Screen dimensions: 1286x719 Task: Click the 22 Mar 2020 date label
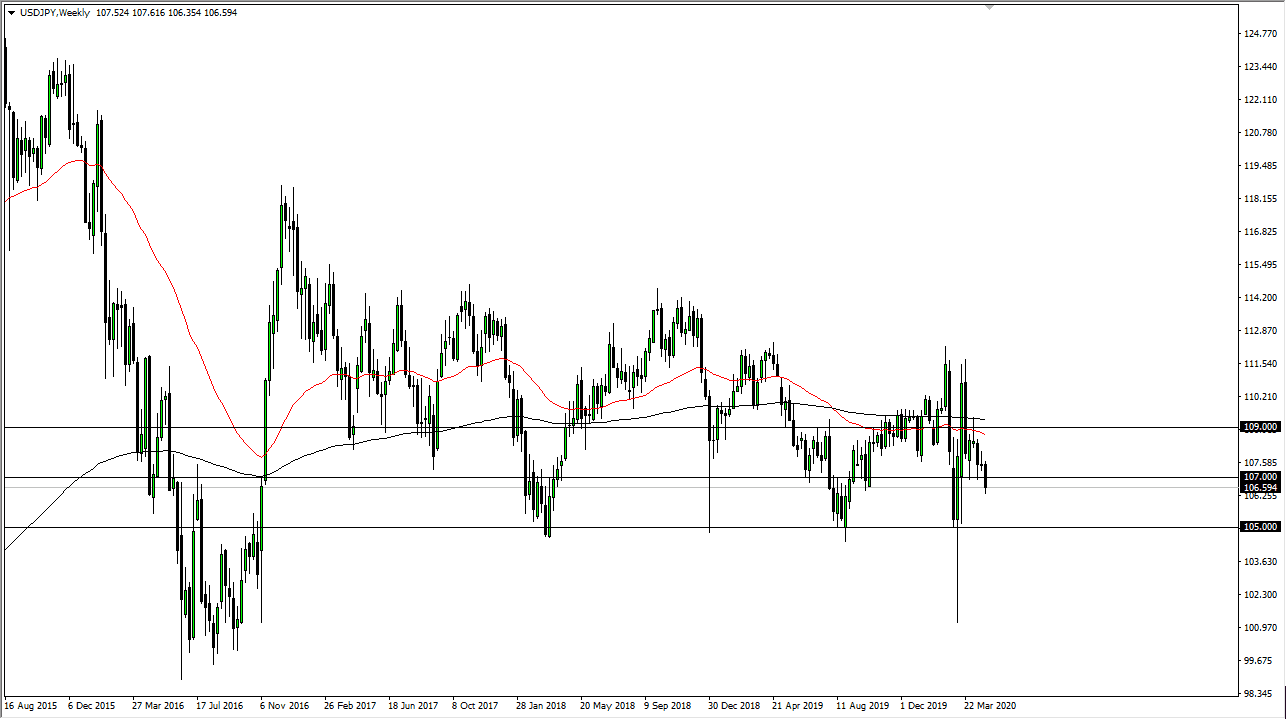pyautogui.click(x=990, y=706)
